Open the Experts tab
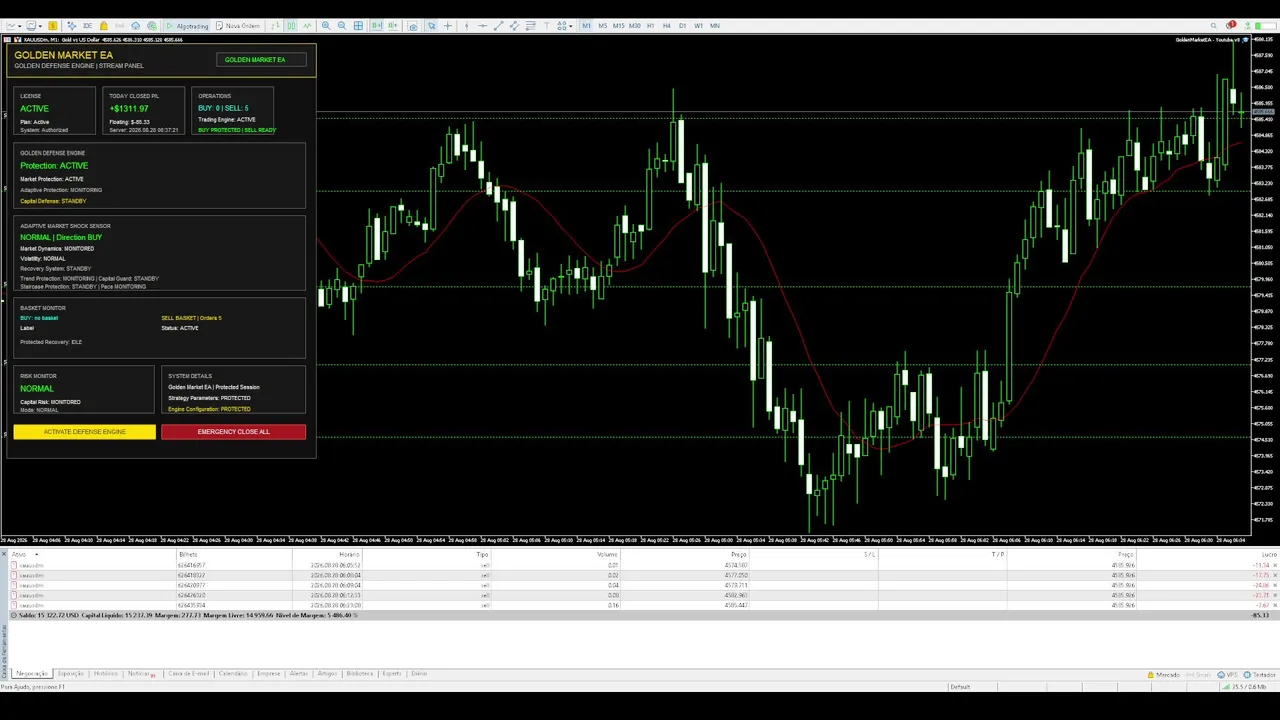This screenshot has width=1280, height=720. pyautogui.click(x=391, y=674)
